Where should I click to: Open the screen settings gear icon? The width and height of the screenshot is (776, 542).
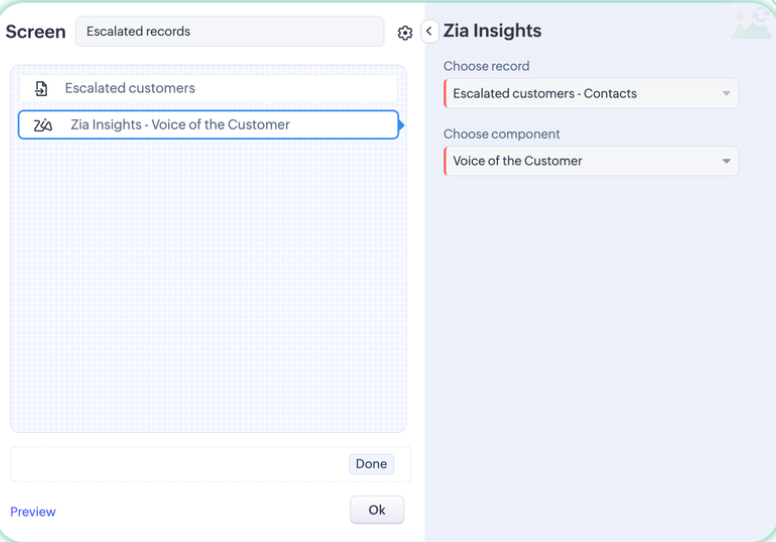pyautogui.click(x=405, y=33)
